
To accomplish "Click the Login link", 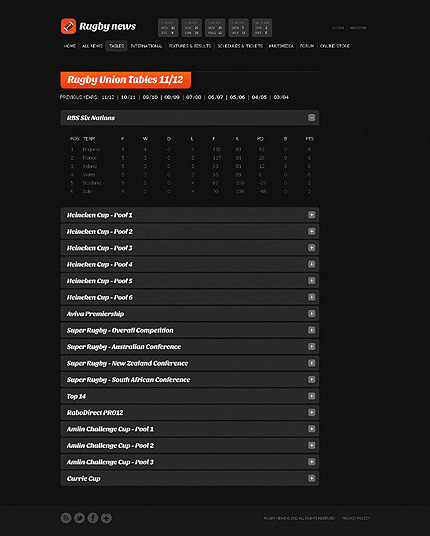I will coord(338,28).
